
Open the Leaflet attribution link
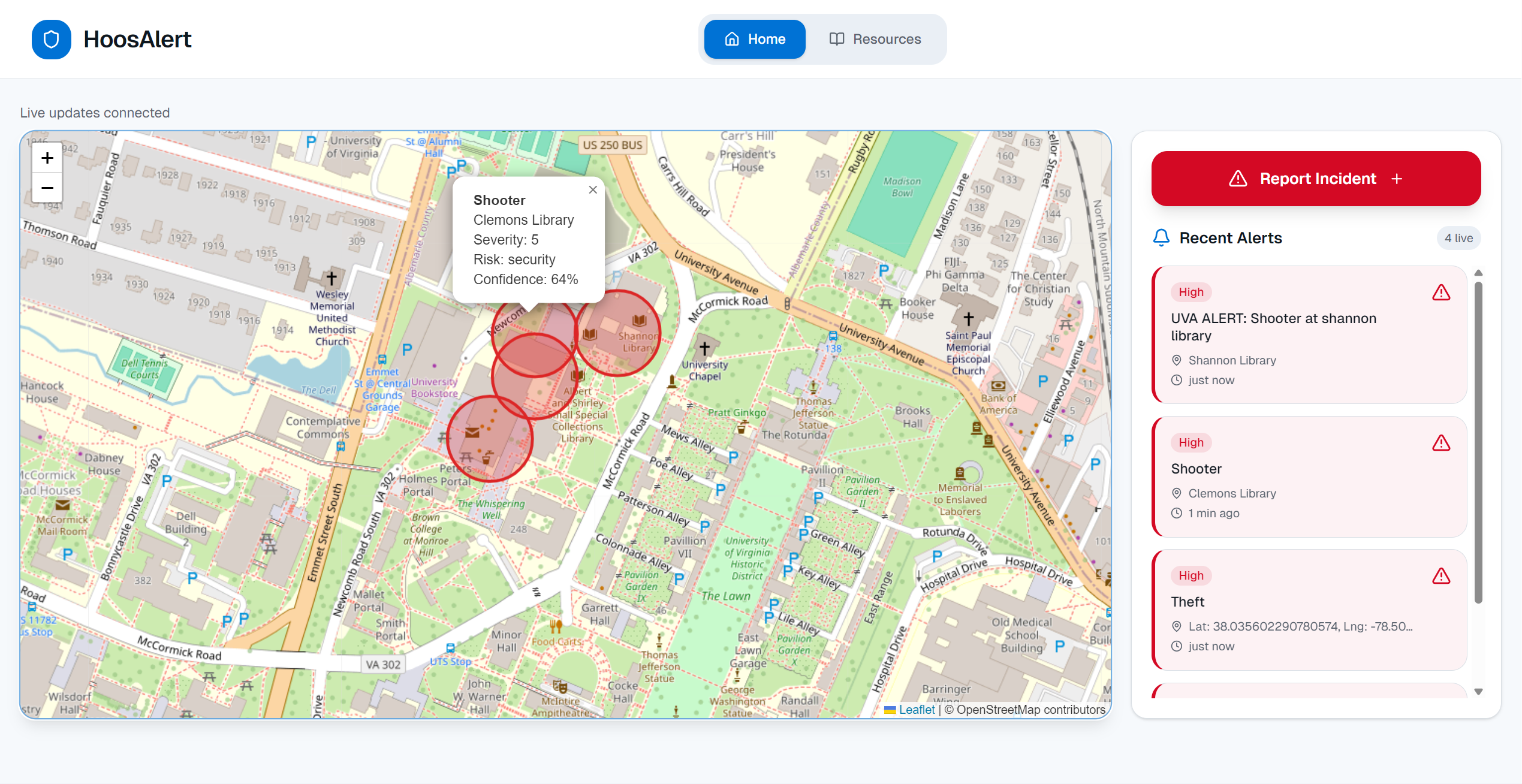click(x=916, y=710)
